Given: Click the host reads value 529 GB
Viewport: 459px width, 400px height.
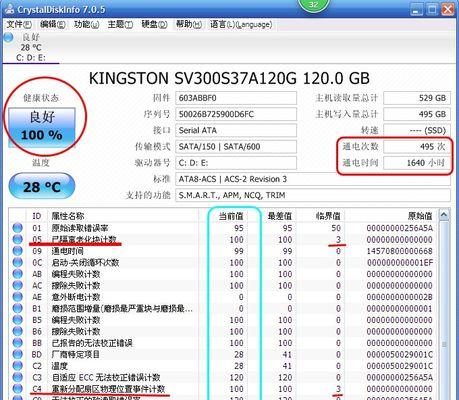Looking at the screenshot, I should pos(417,98).
